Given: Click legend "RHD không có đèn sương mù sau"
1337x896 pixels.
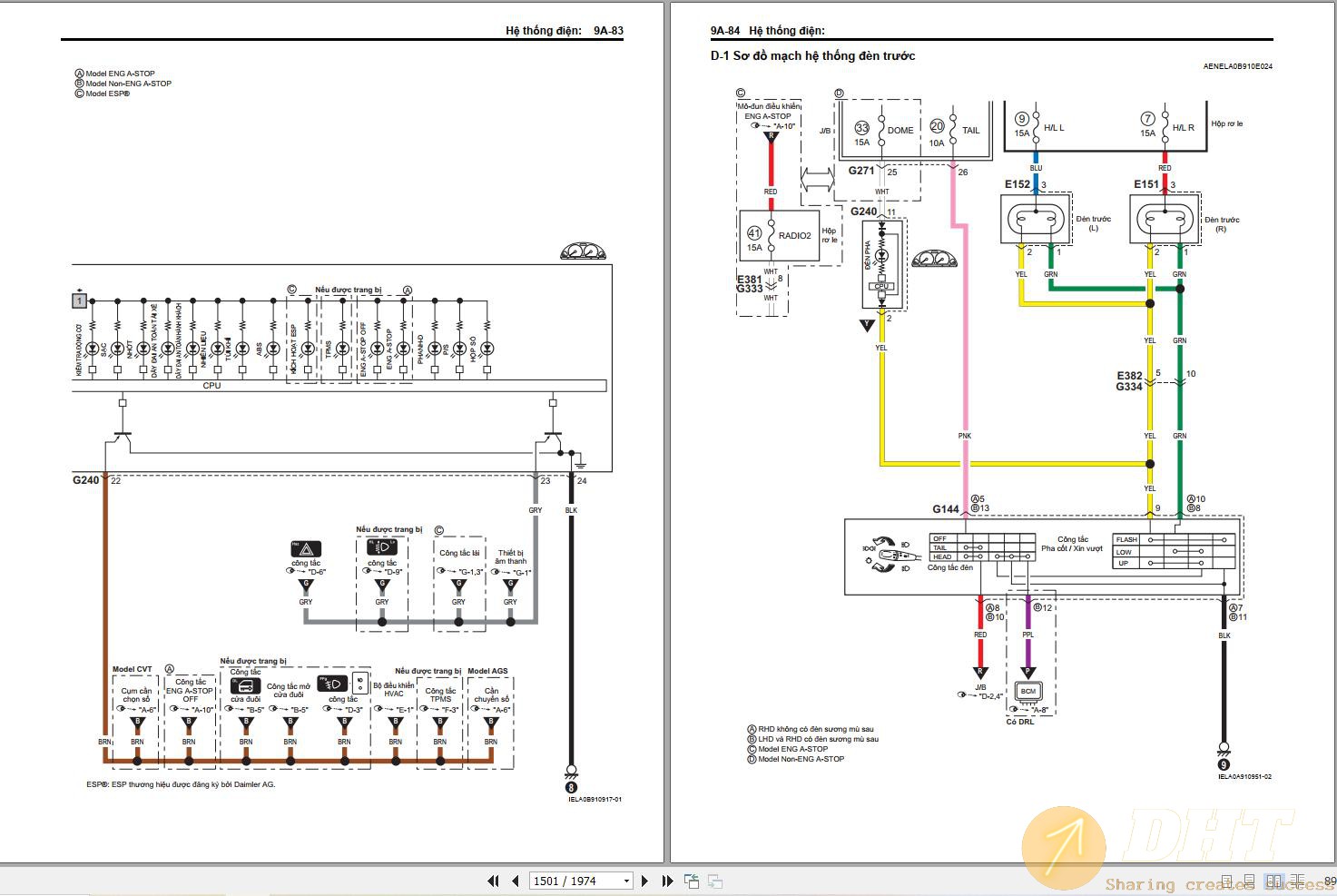Looking at the screenshot, I should [x=811, y=729].
